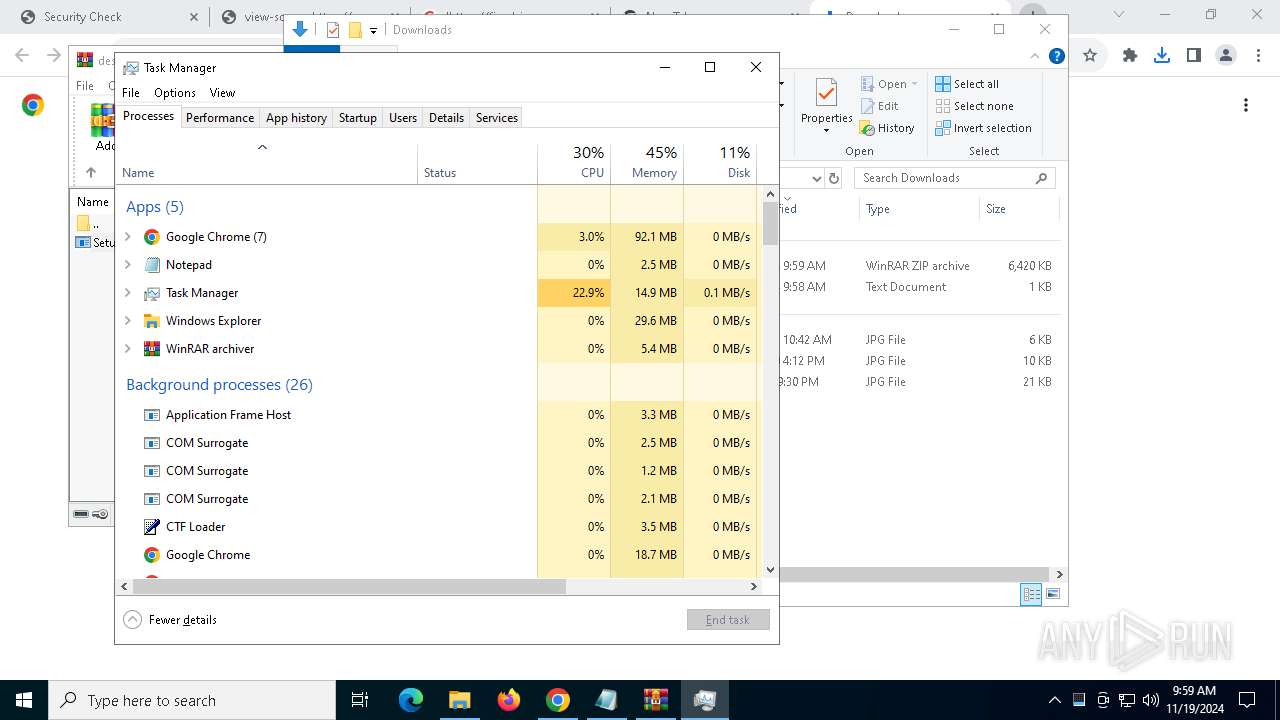Show hidden system tray icons chevron
The image size is (1280, 720).
coord(1054,700)
